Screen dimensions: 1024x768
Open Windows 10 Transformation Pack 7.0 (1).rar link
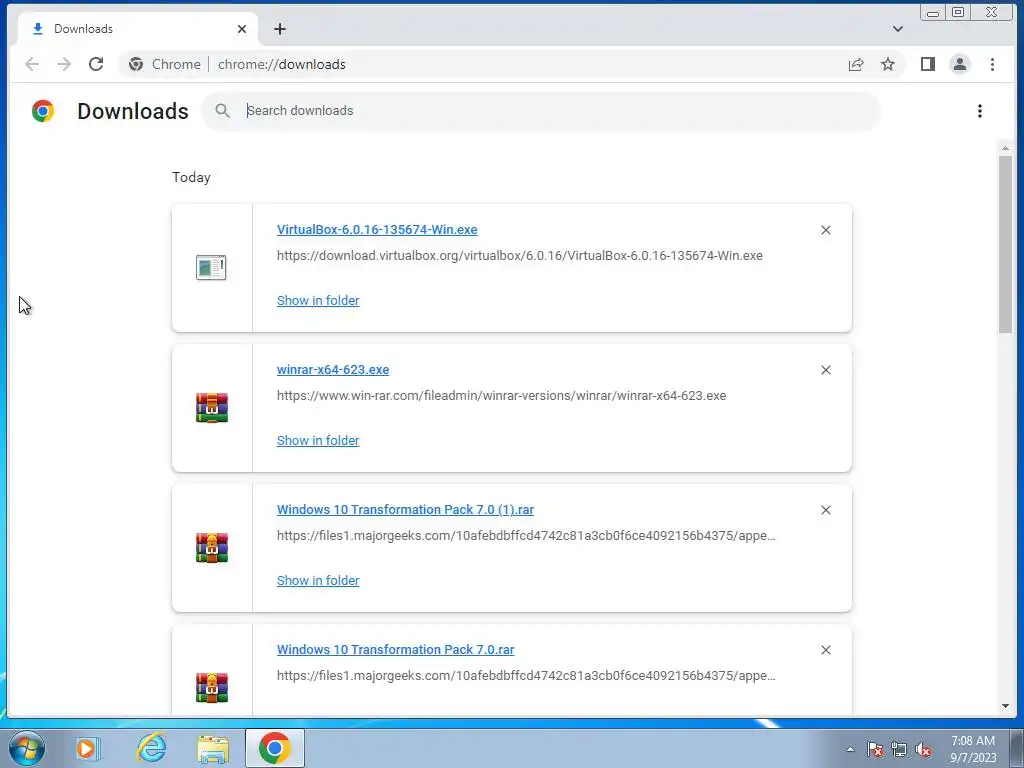pos(405,509)
